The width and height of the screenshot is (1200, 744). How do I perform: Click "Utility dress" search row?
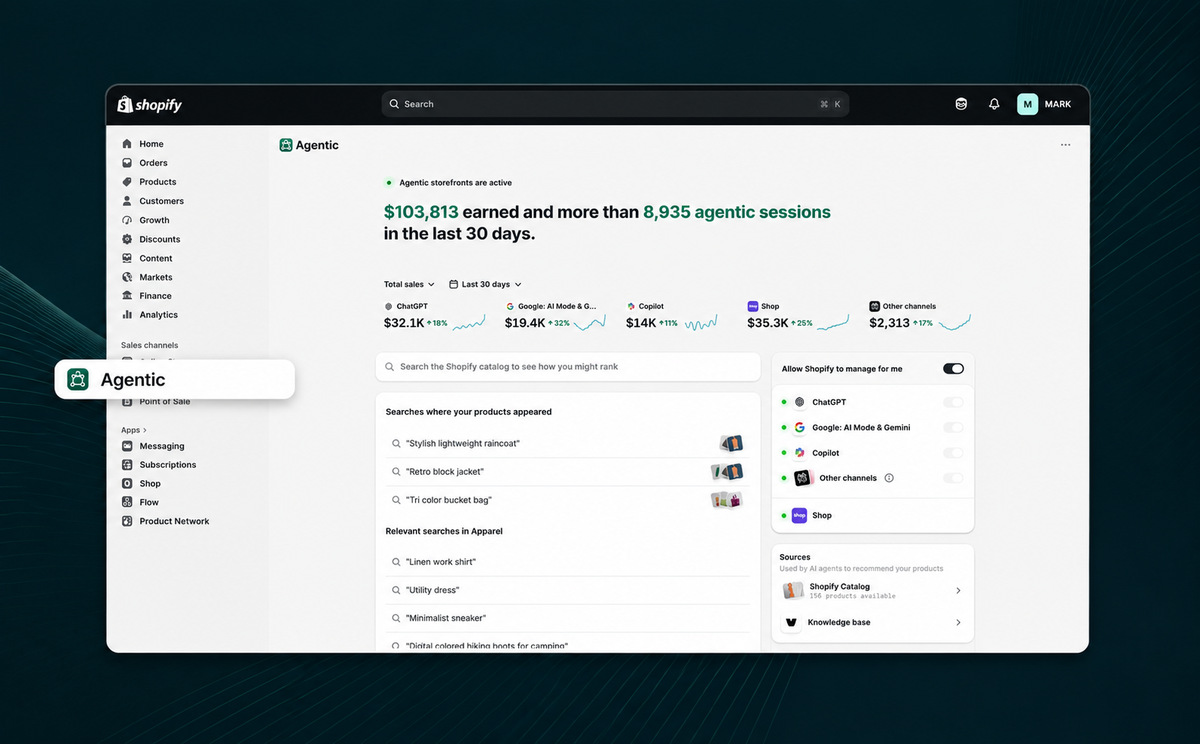tap(568, 590)
